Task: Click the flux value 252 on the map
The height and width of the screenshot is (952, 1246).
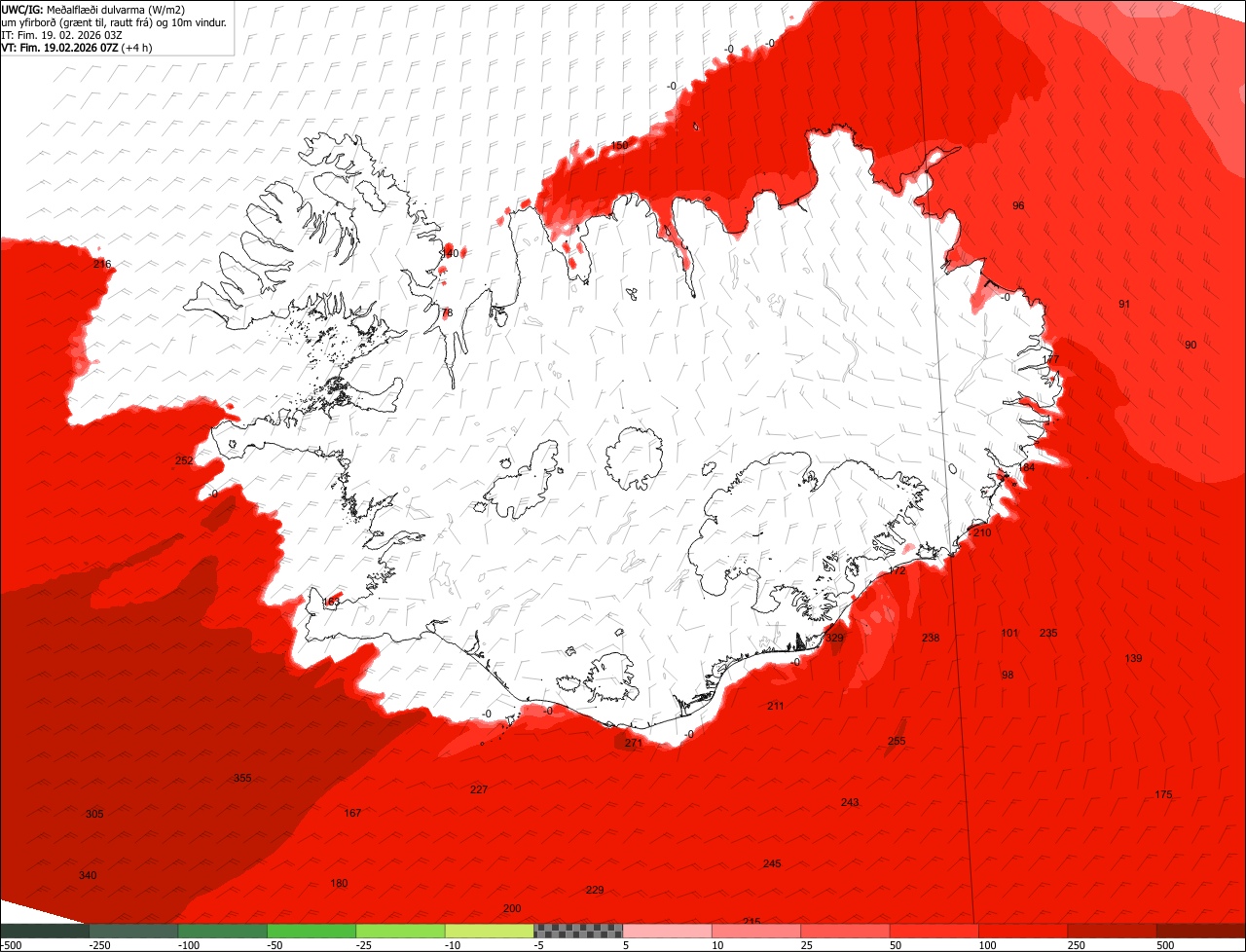Action: [184, 460]
